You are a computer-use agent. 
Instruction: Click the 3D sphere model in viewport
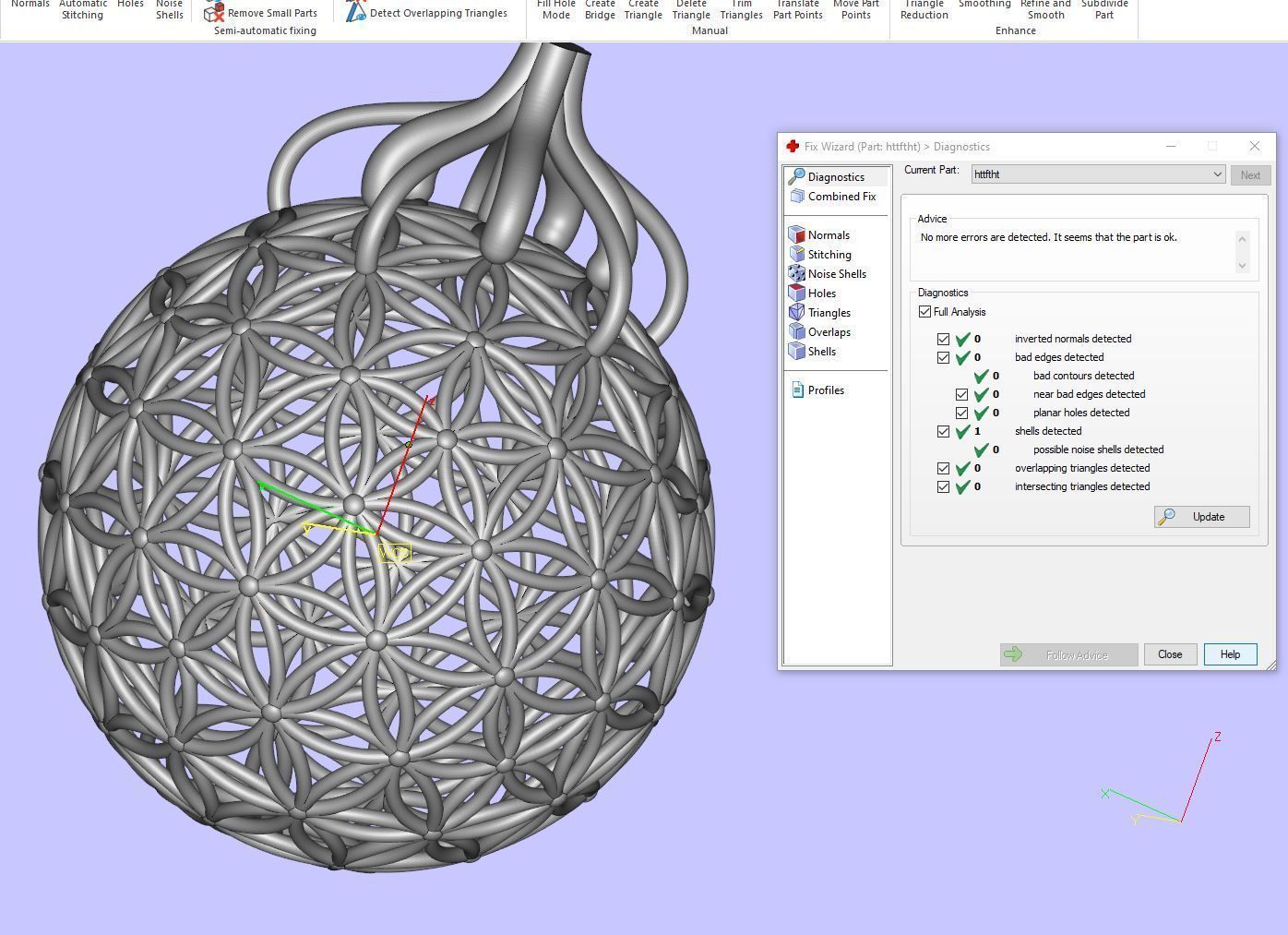pyautogui.click(x=376, y=535)
